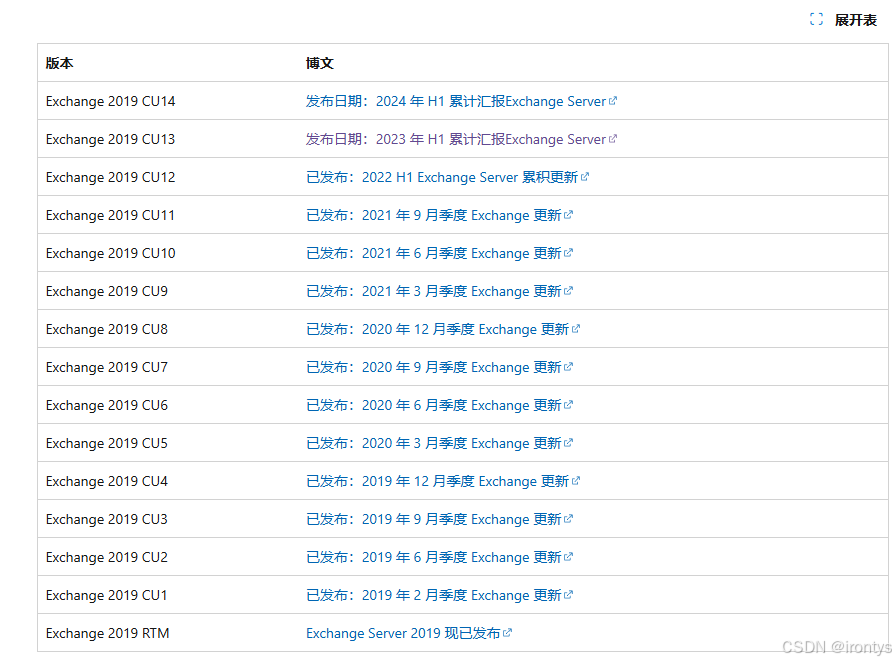Click external link icon after 2020 年 9 月 post
The width and height of the screenshot is (896, 662).
(x=568, y=367)
